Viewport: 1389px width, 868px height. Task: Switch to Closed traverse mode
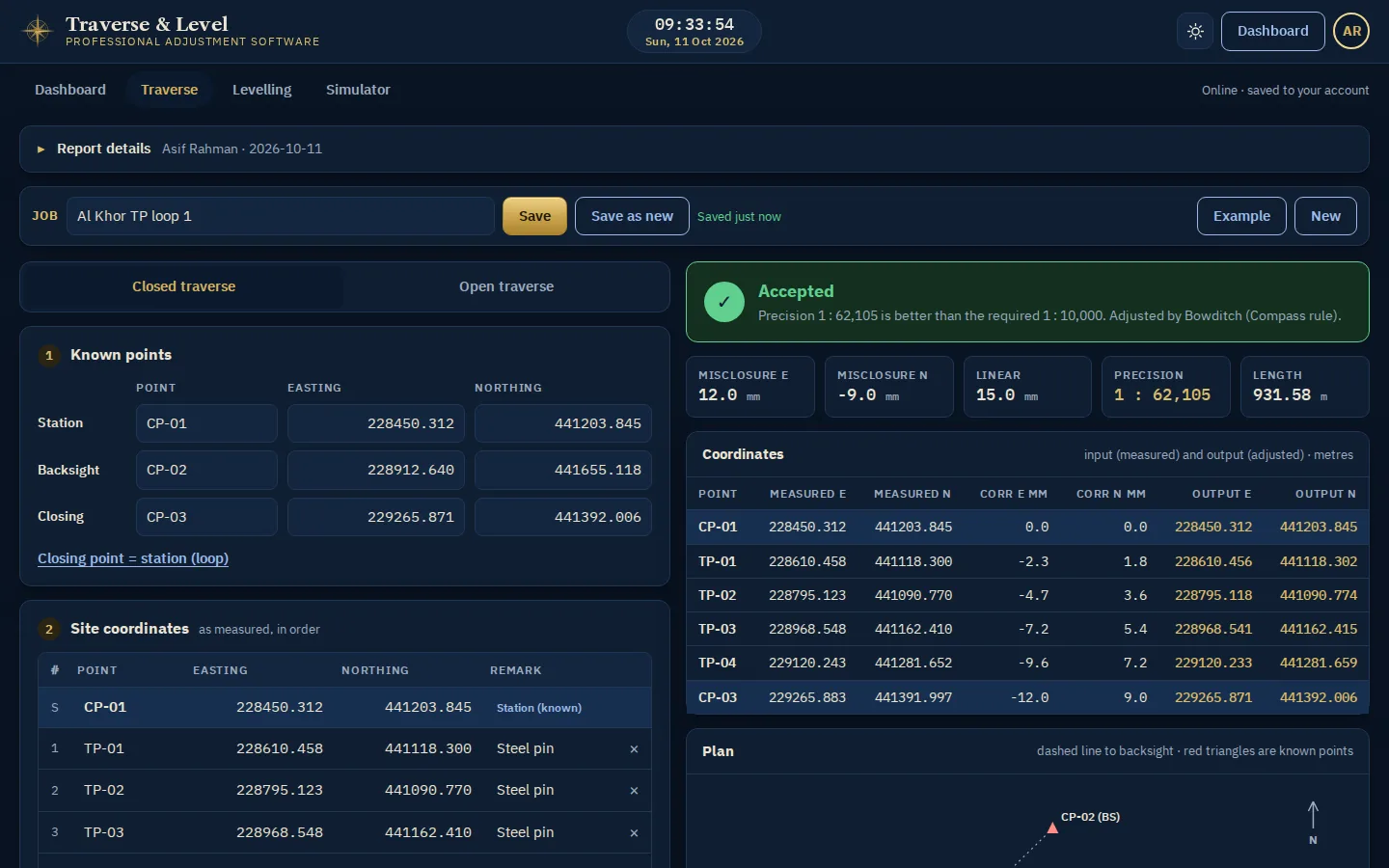(183, 286)
